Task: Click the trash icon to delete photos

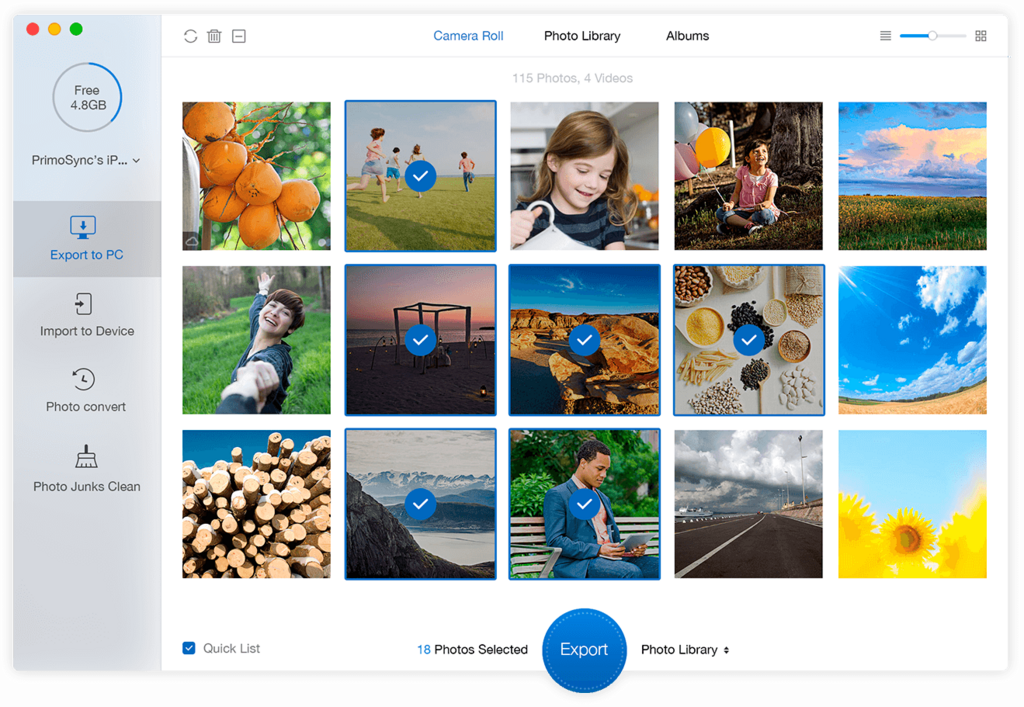Action: [214, 35]
